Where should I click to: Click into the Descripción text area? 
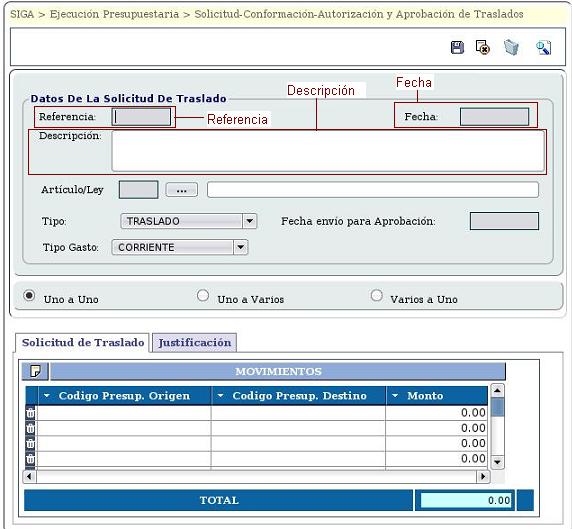328,151
